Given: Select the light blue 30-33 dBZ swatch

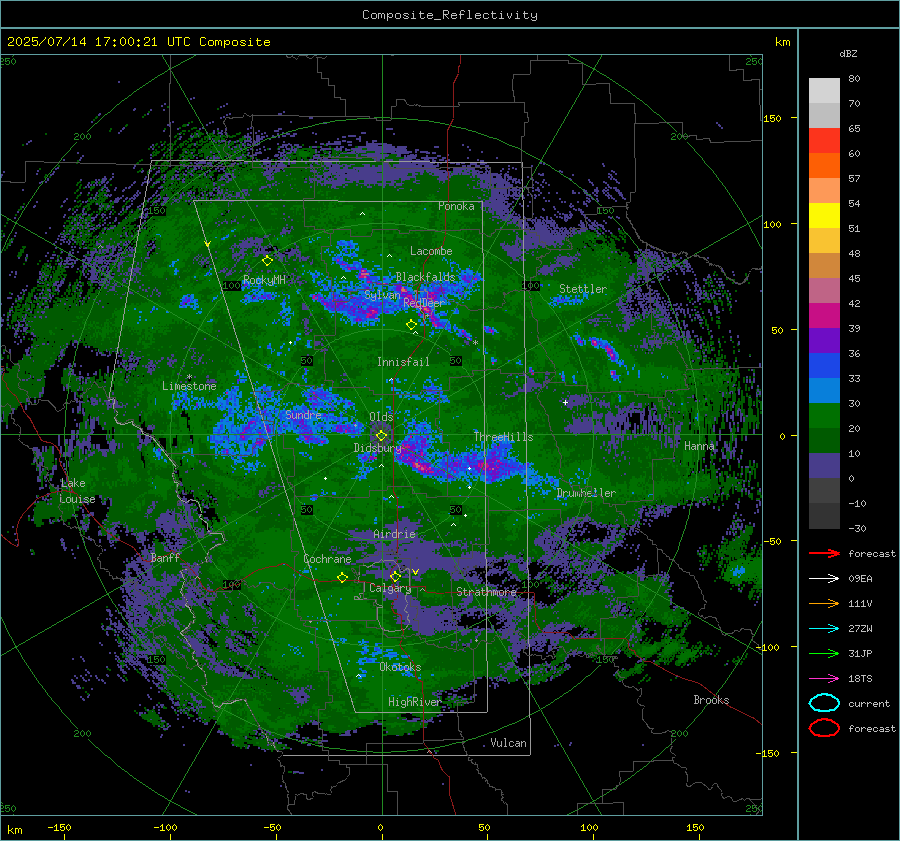Looking at the screenshot, I should click(824, 390).
